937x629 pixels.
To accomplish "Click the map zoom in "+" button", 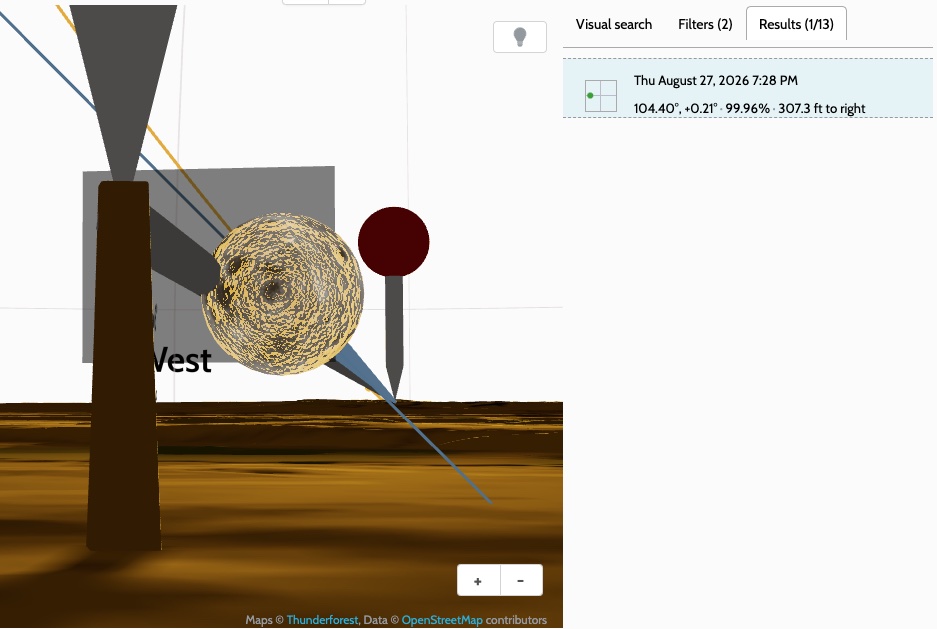I will [478, 580].
